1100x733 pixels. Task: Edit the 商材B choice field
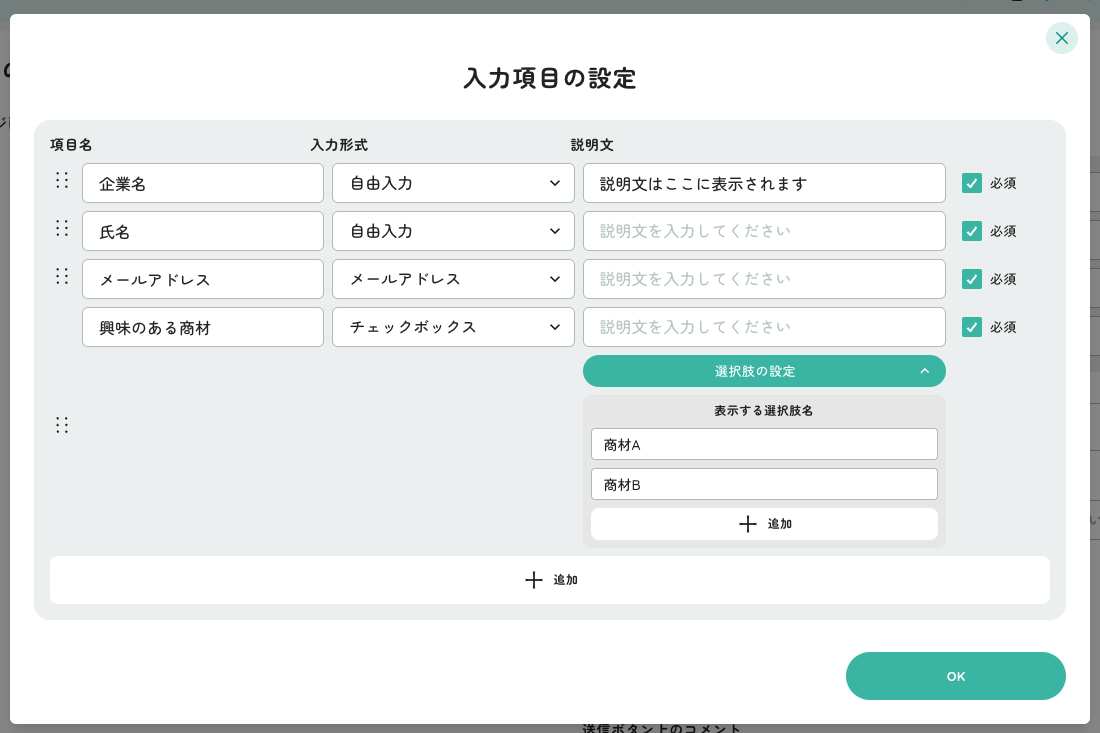(764, 484)
